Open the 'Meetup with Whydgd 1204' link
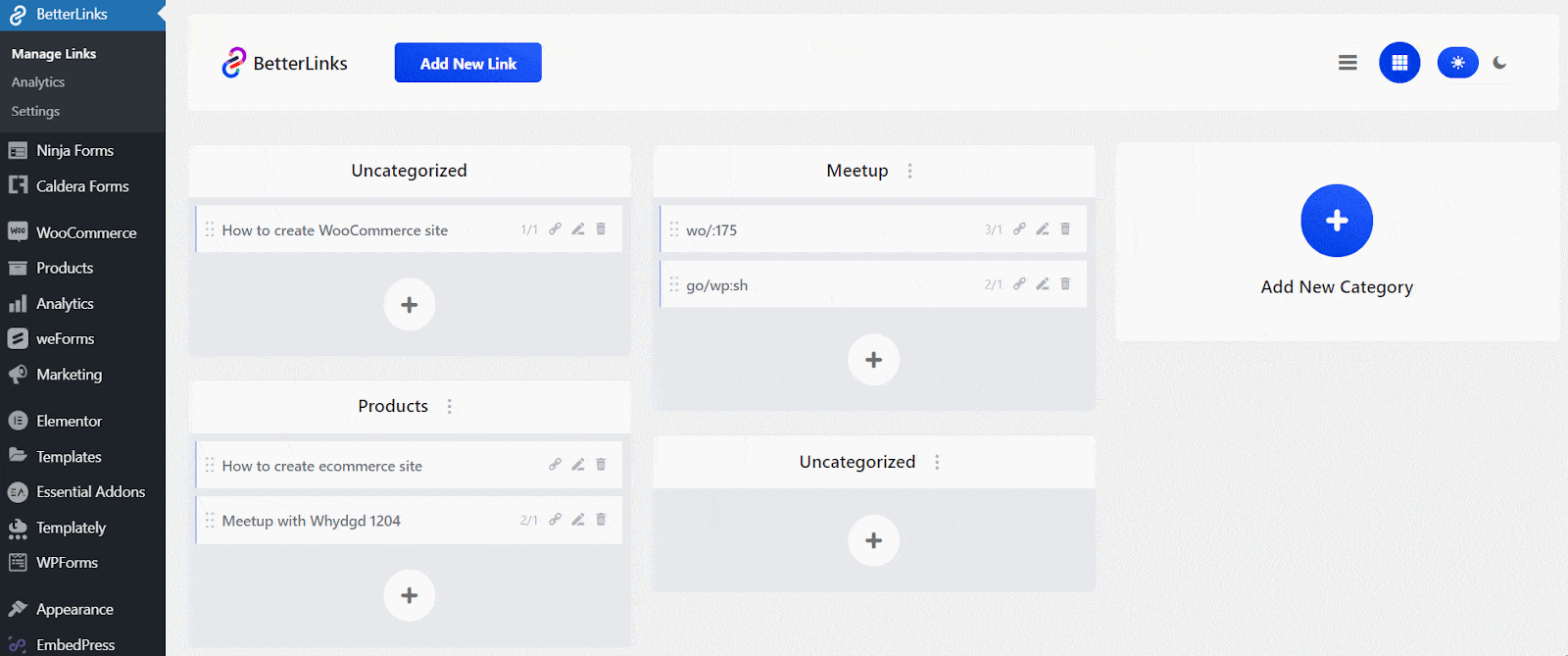This screenshot has width=1568, height=656. click(x=311, y=521)
